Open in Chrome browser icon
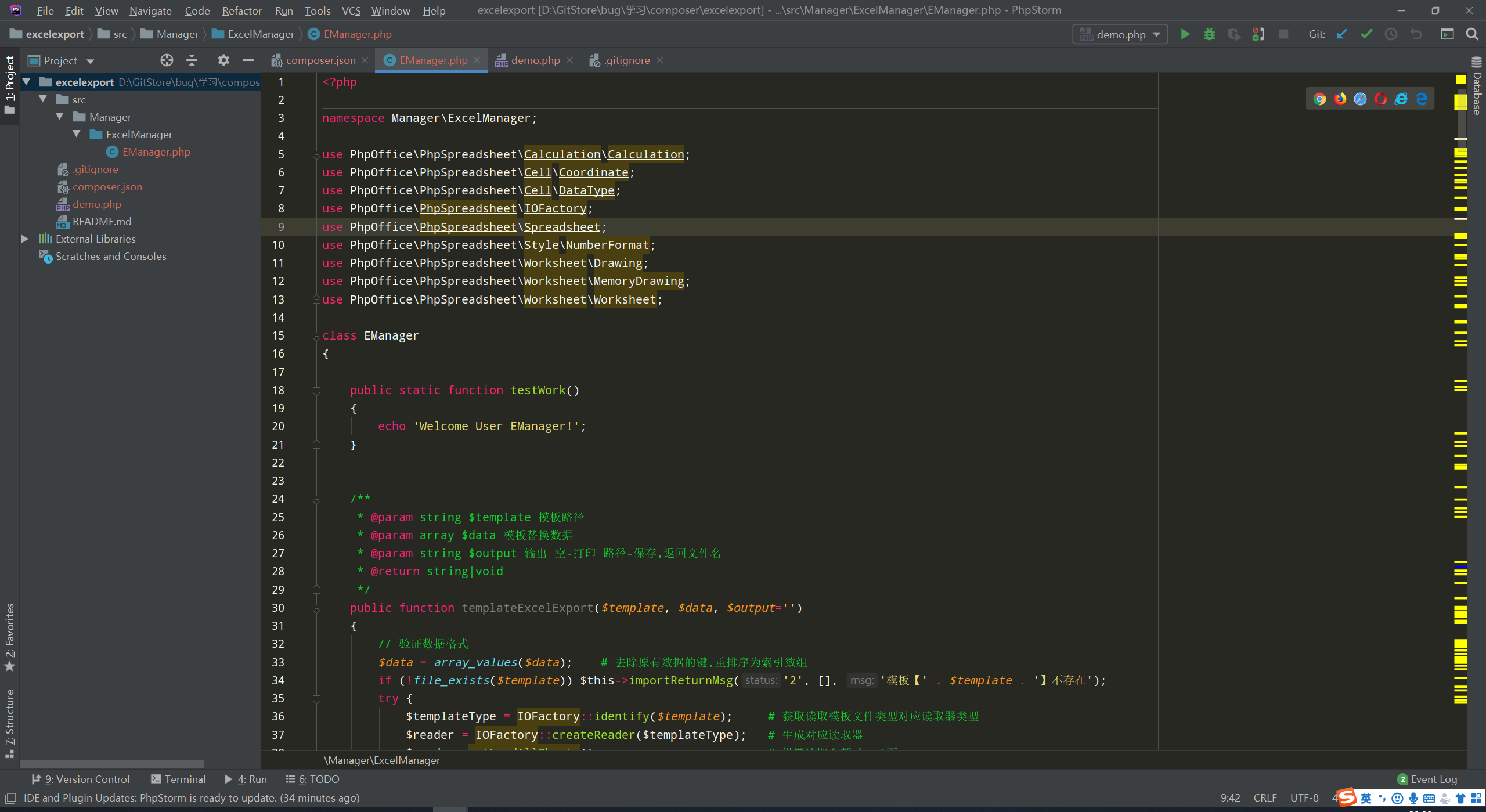Viewport: 1486px width, 812px height. [x=1319, y=99]
